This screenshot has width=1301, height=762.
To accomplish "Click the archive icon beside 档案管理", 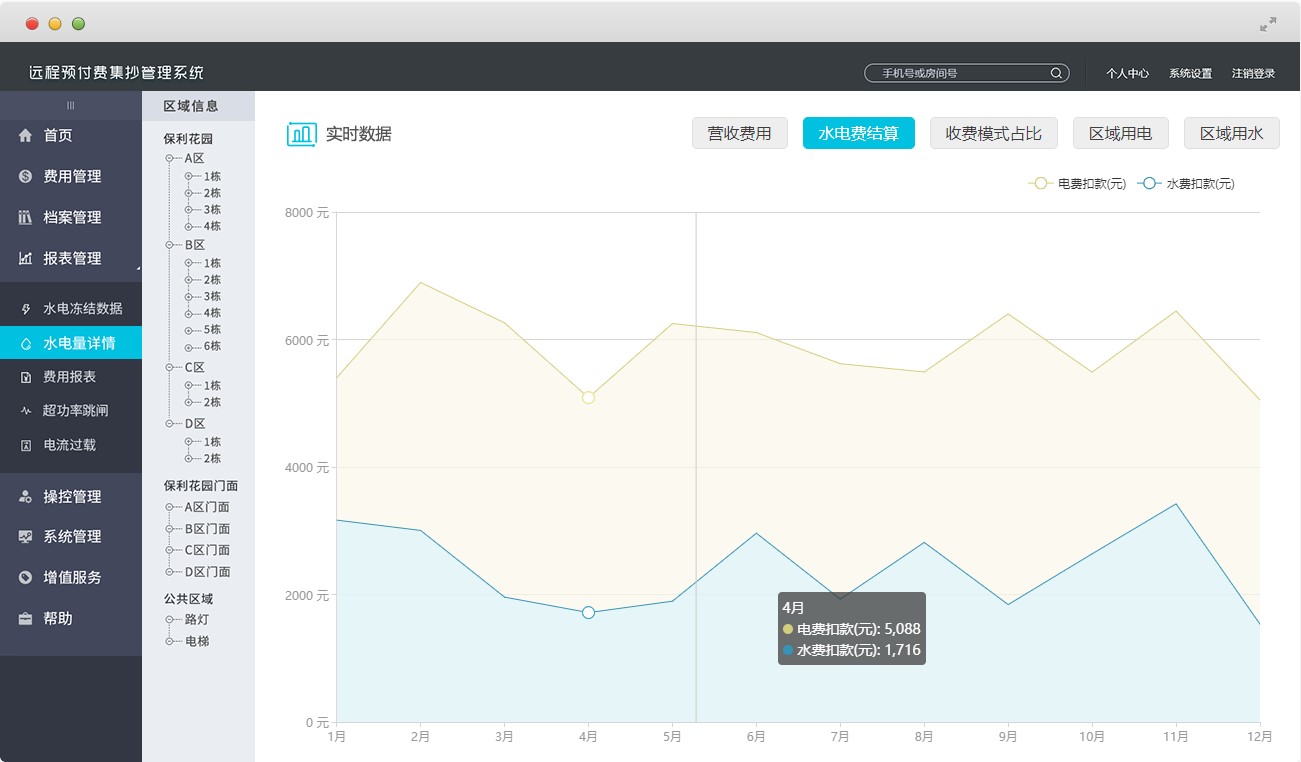I will 25,217.
